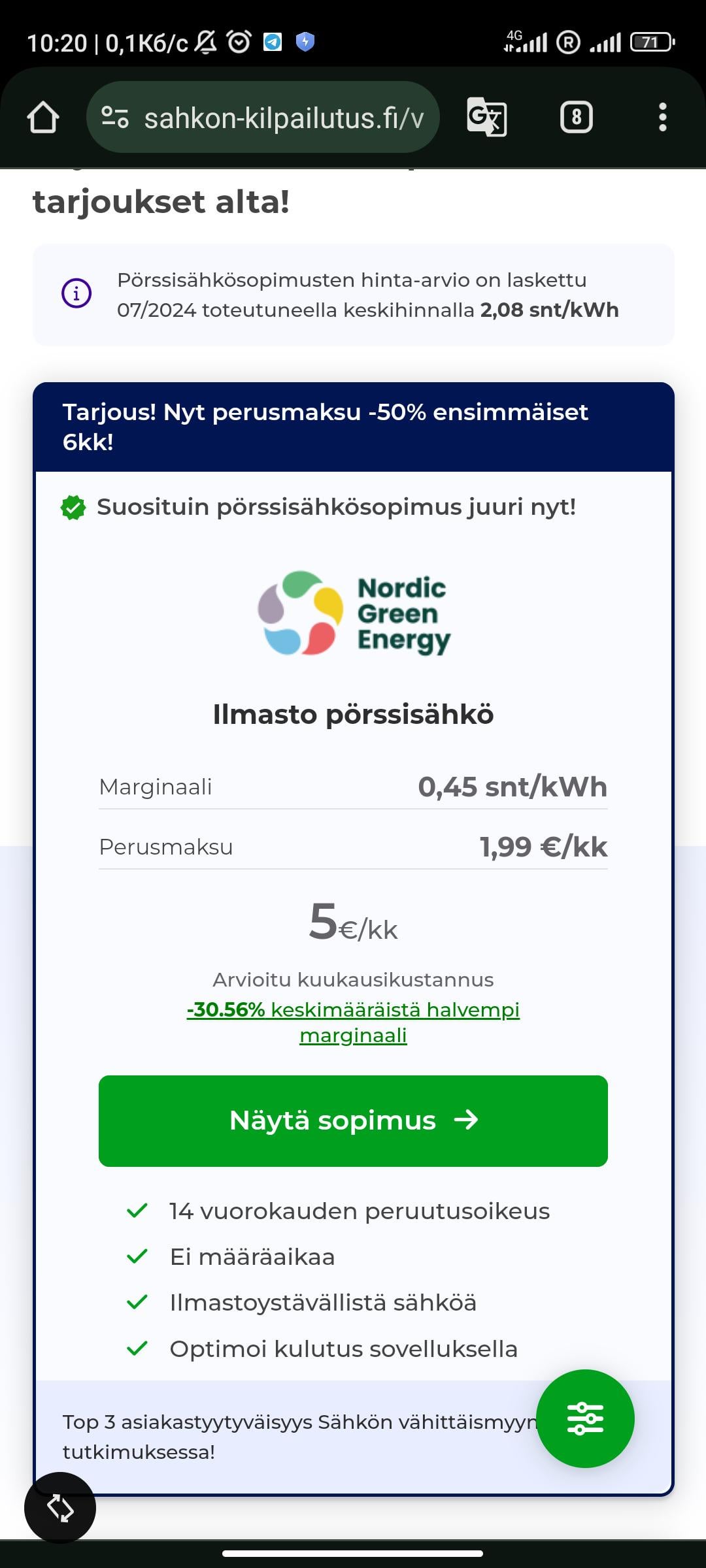
Task: Tap the checkmark next to Ei määräaikaa
Action: coord(137,1256)
